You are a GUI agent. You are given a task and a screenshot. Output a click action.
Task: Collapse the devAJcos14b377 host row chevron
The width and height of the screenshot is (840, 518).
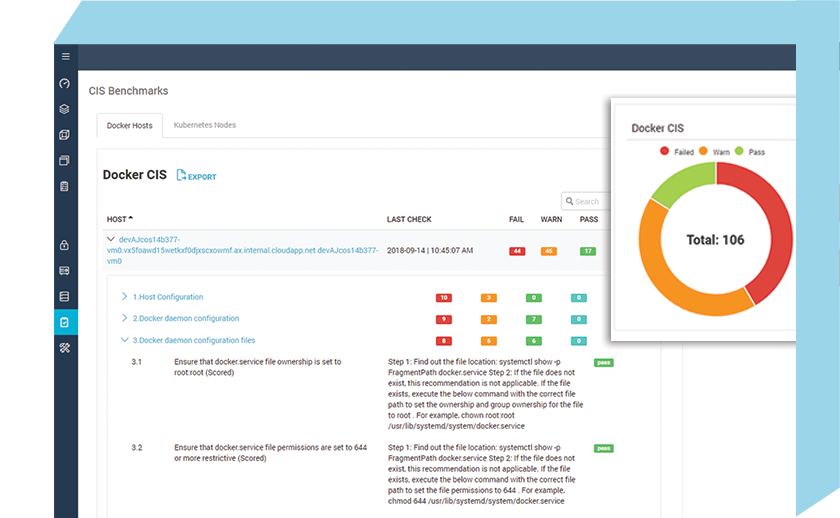[x=111, y=239]
